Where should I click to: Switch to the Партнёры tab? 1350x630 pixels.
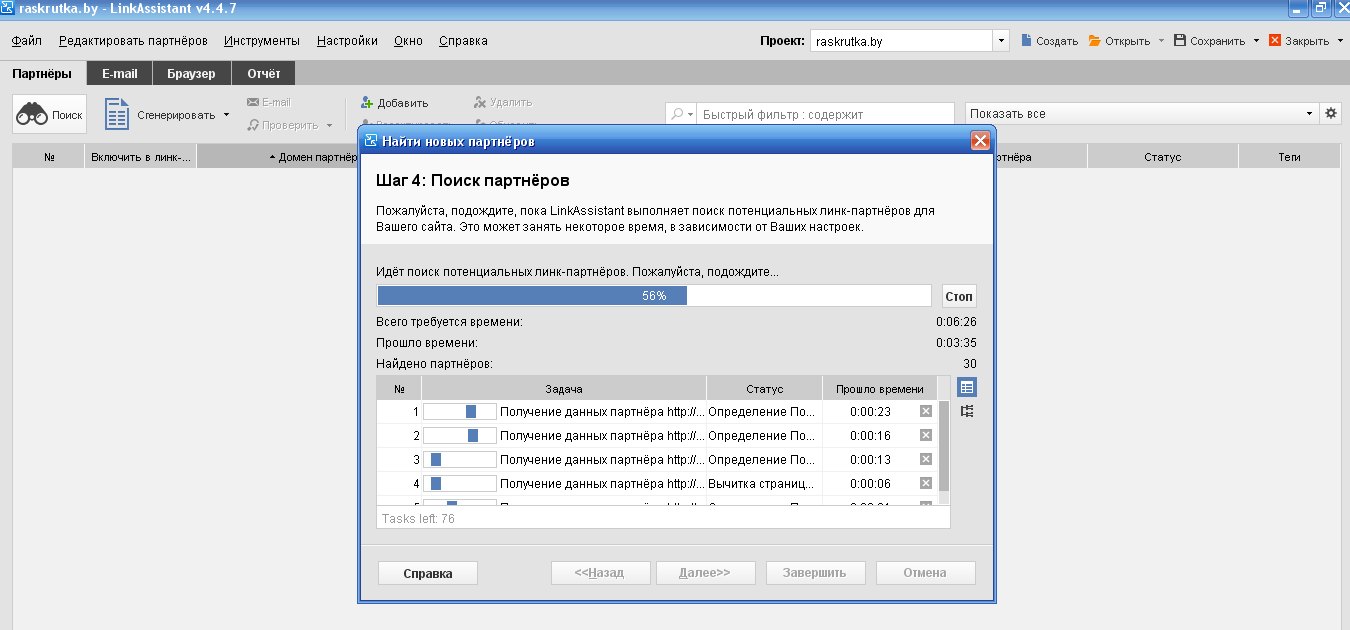43,73
